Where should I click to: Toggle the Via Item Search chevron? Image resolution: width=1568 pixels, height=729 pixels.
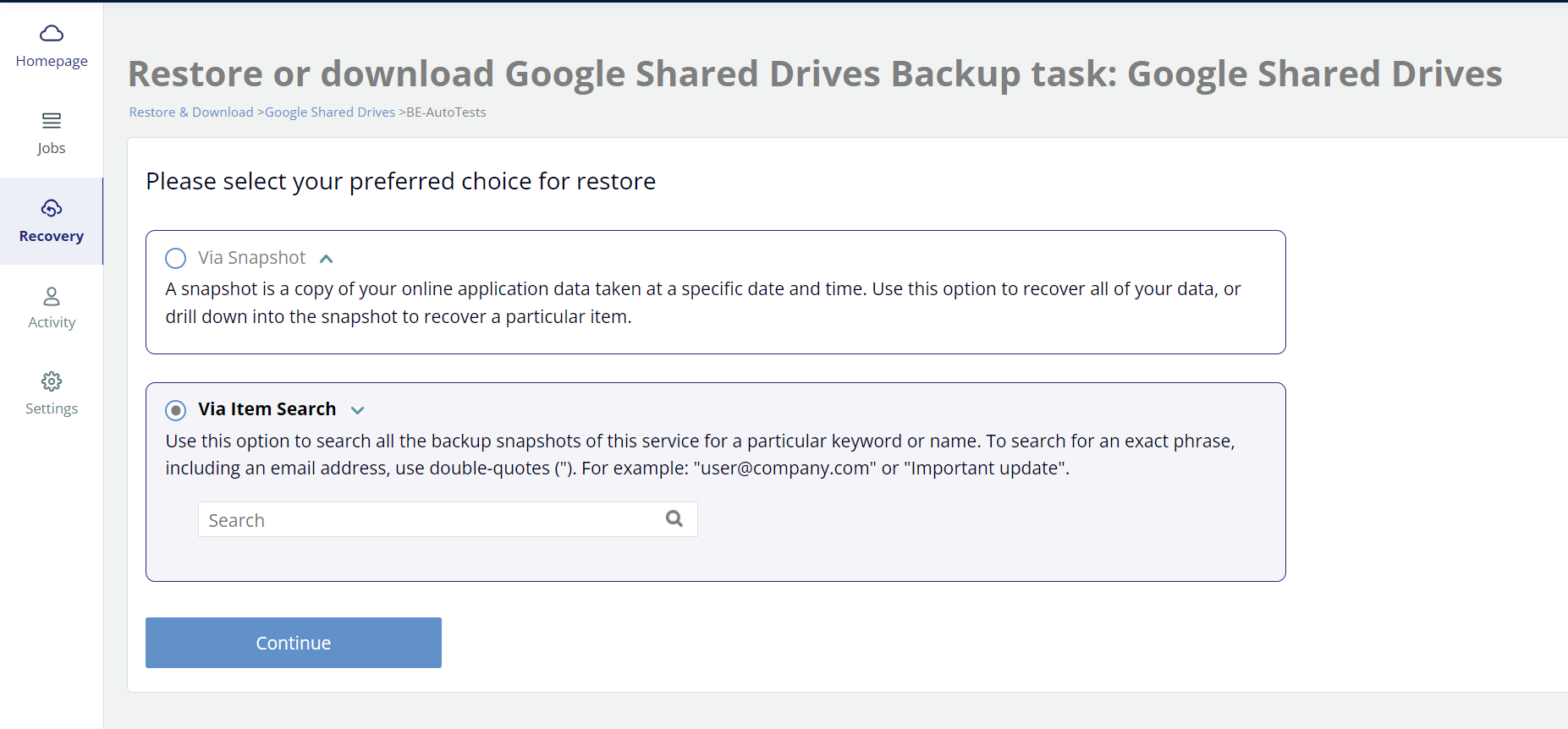pyautogui.click(x=358, y=410)
